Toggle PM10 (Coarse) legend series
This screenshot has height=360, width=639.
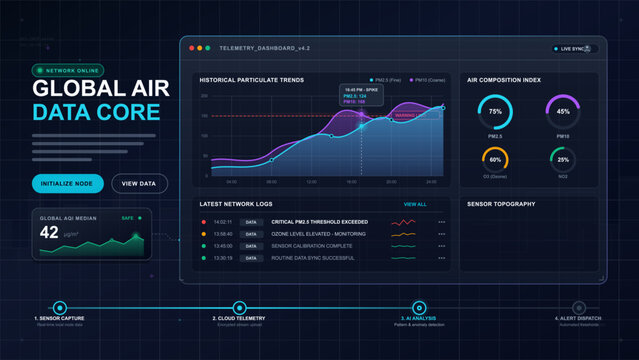pyautogui.click(x=427, y=80)
